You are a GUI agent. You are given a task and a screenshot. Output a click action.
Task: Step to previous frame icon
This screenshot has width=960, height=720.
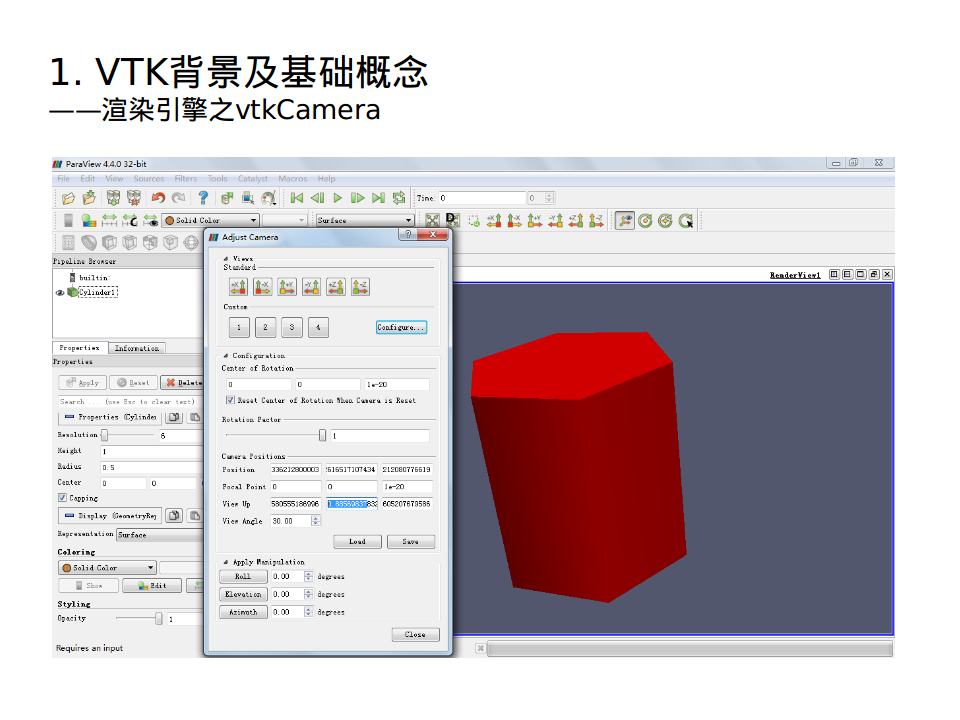(317, 198)
